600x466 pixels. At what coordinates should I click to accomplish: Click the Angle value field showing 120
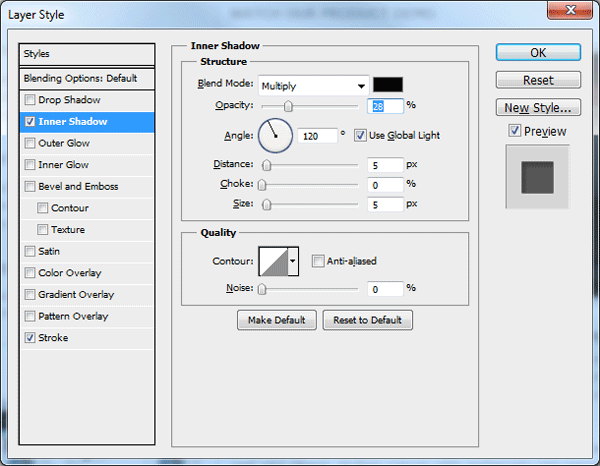pyautogui.click(x=317, y=136)
